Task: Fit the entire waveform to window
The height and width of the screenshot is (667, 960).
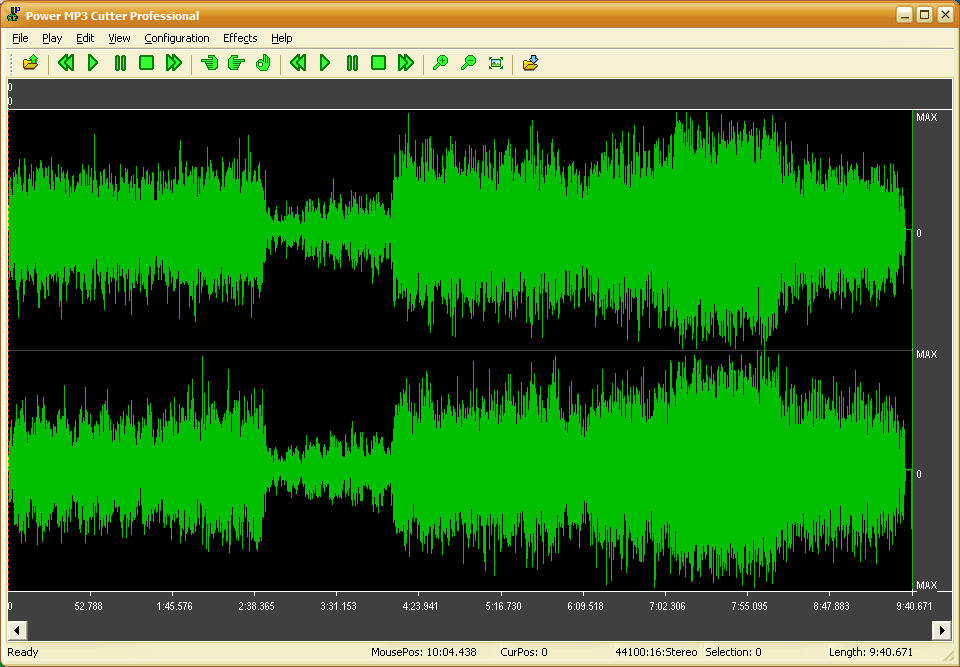Action: click(495, 63)
